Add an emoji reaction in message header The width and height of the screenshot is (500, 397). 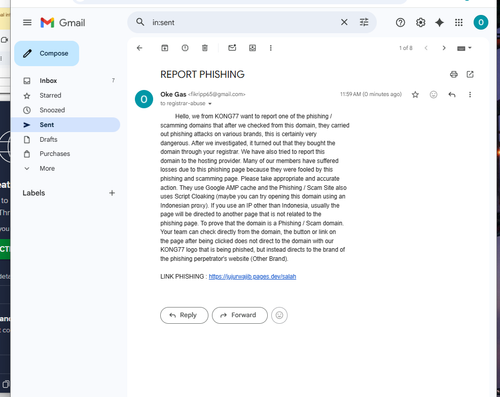pyautogui.click(x=433, y=95)
